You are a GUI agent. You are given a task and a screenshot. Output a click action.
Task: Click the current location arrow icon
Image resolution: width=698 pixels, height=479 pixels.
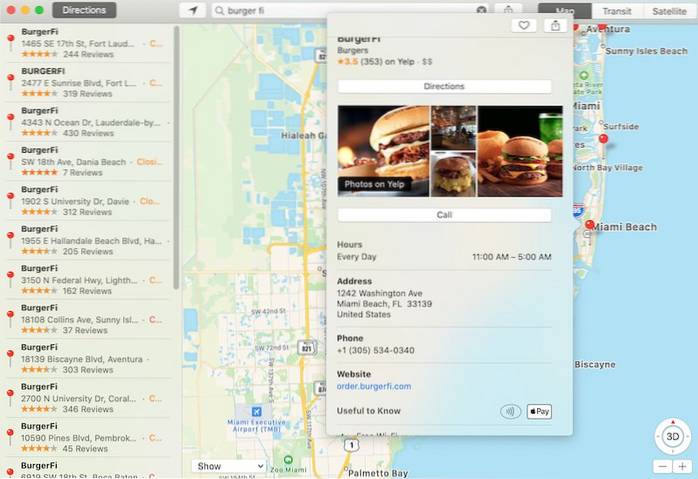pos(193,10)
